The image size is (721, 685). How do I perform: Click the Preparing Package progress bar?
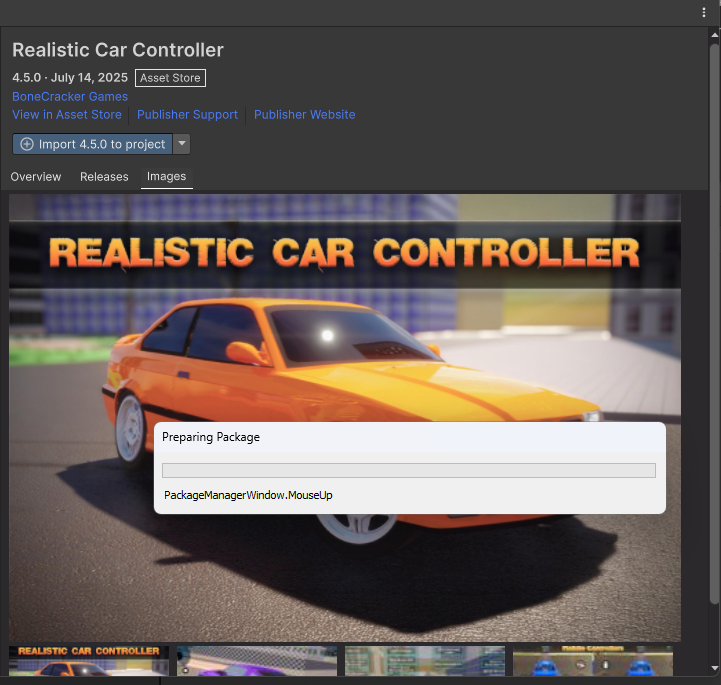[408, 470]
